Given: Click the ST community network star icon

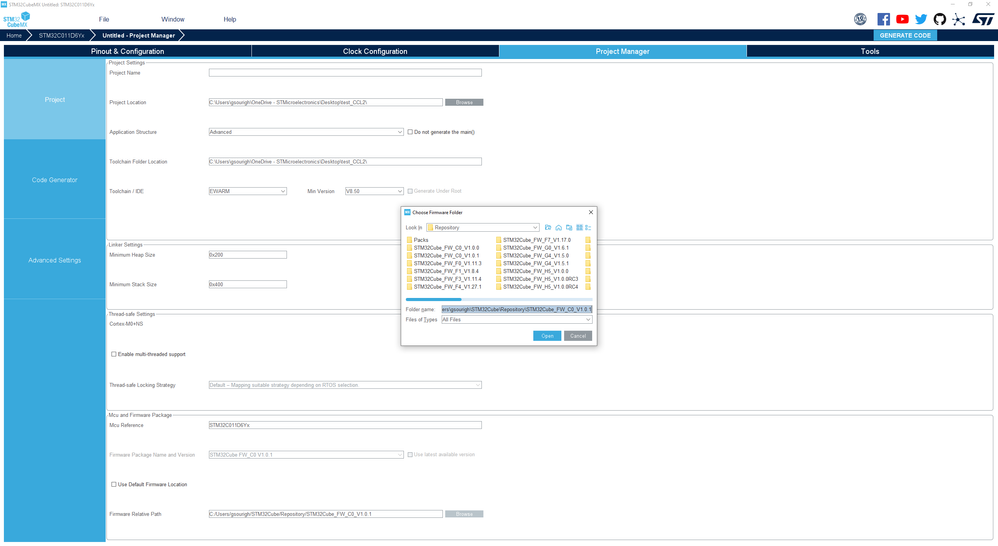Looking at the screenshot, I should click(x=959, y=19).
